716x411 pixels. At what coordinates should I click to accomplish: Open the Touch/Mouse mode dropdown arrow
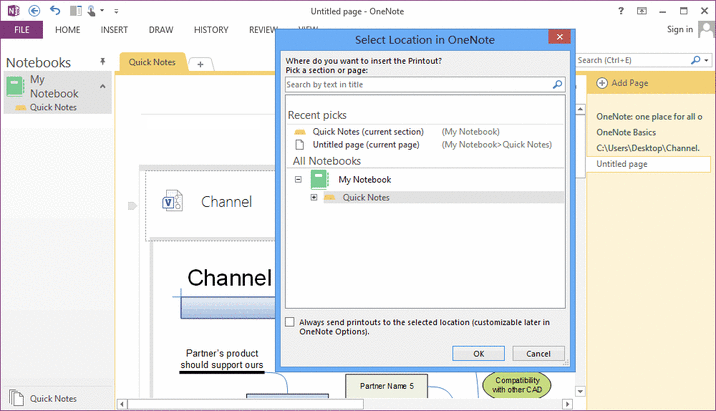(x=102, y=11)
